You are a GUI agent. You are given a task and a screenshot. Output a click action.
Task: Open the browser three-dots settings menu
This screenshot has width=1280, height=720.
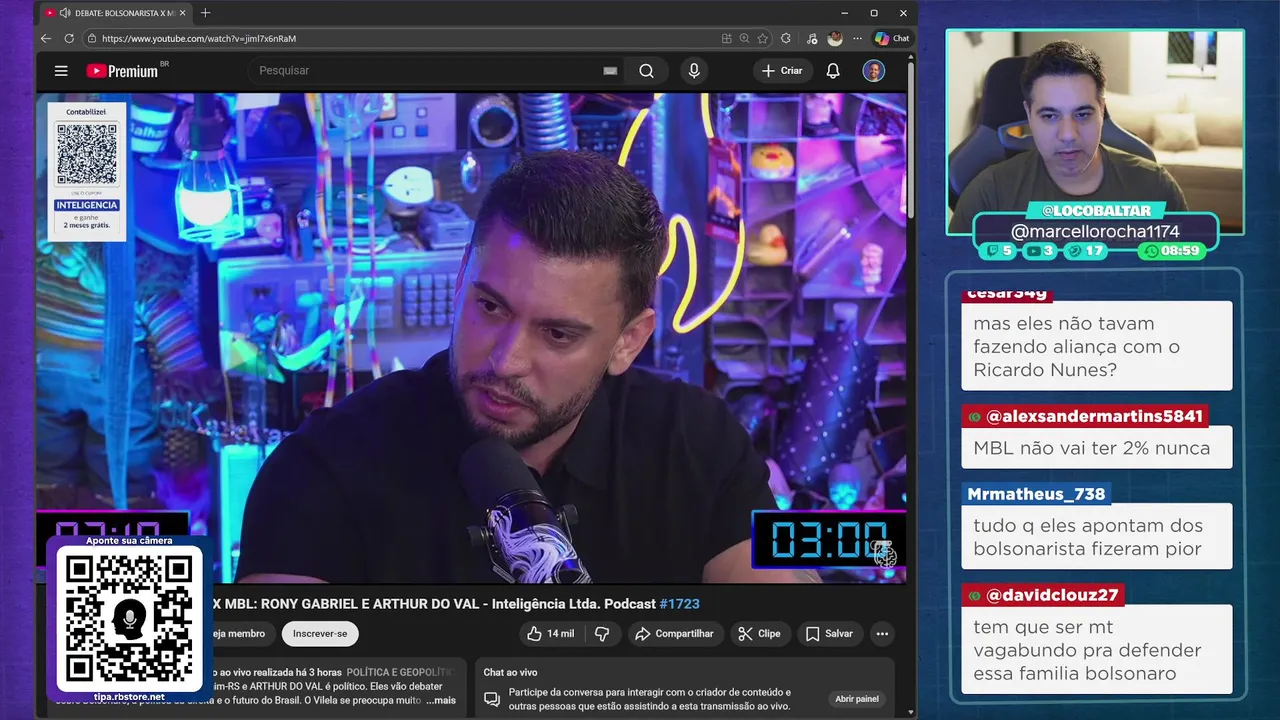[x=857, y=38]
